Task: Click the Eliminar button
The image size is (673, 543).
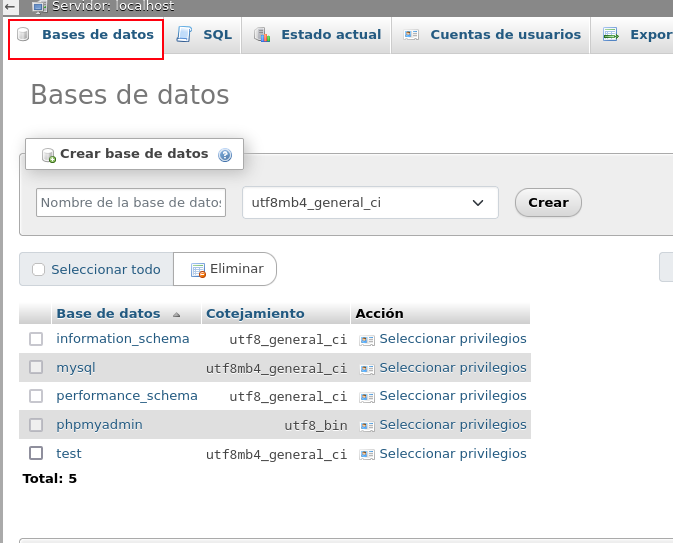Action: tap(226, 269)
